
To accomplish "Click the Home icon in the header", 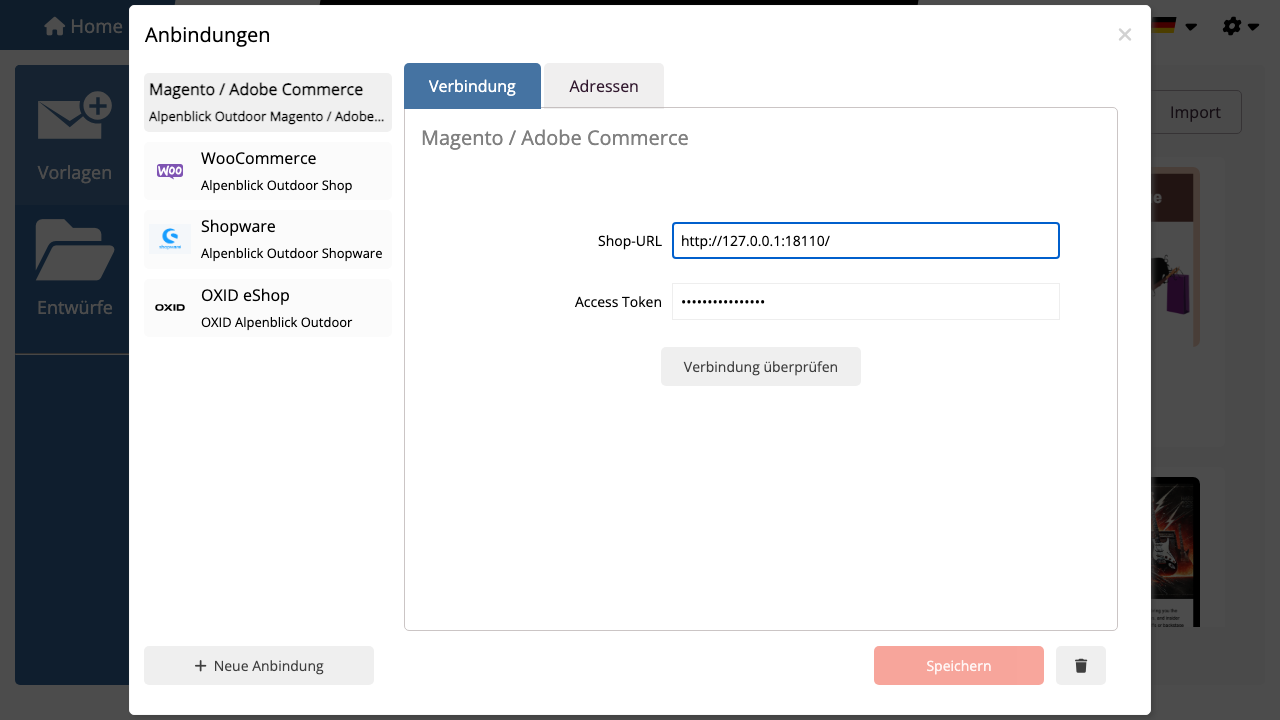I will click(55, 26).
